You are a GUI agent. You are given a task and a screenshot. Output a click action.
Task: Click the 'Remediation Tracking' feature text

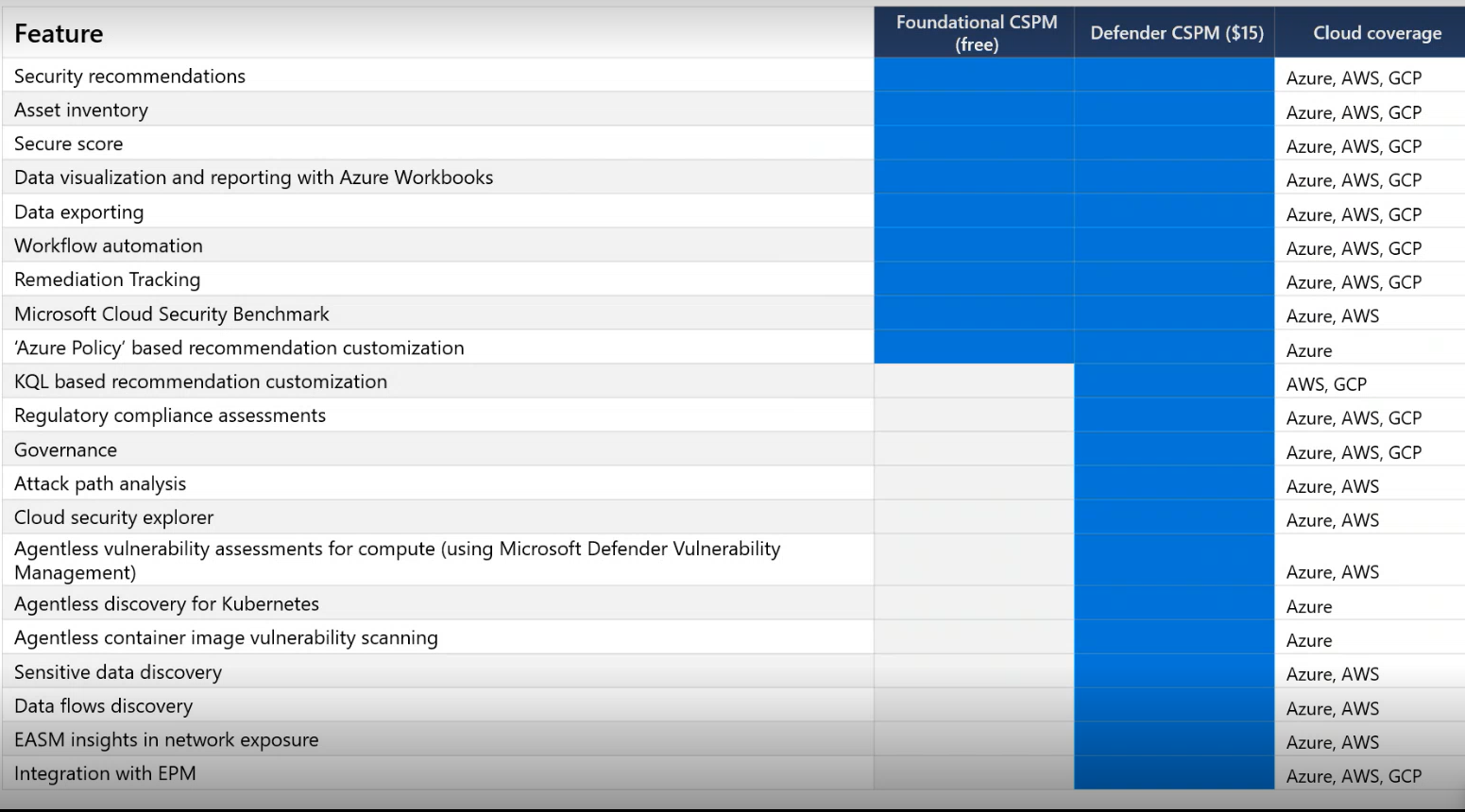[x=107, y=280]
